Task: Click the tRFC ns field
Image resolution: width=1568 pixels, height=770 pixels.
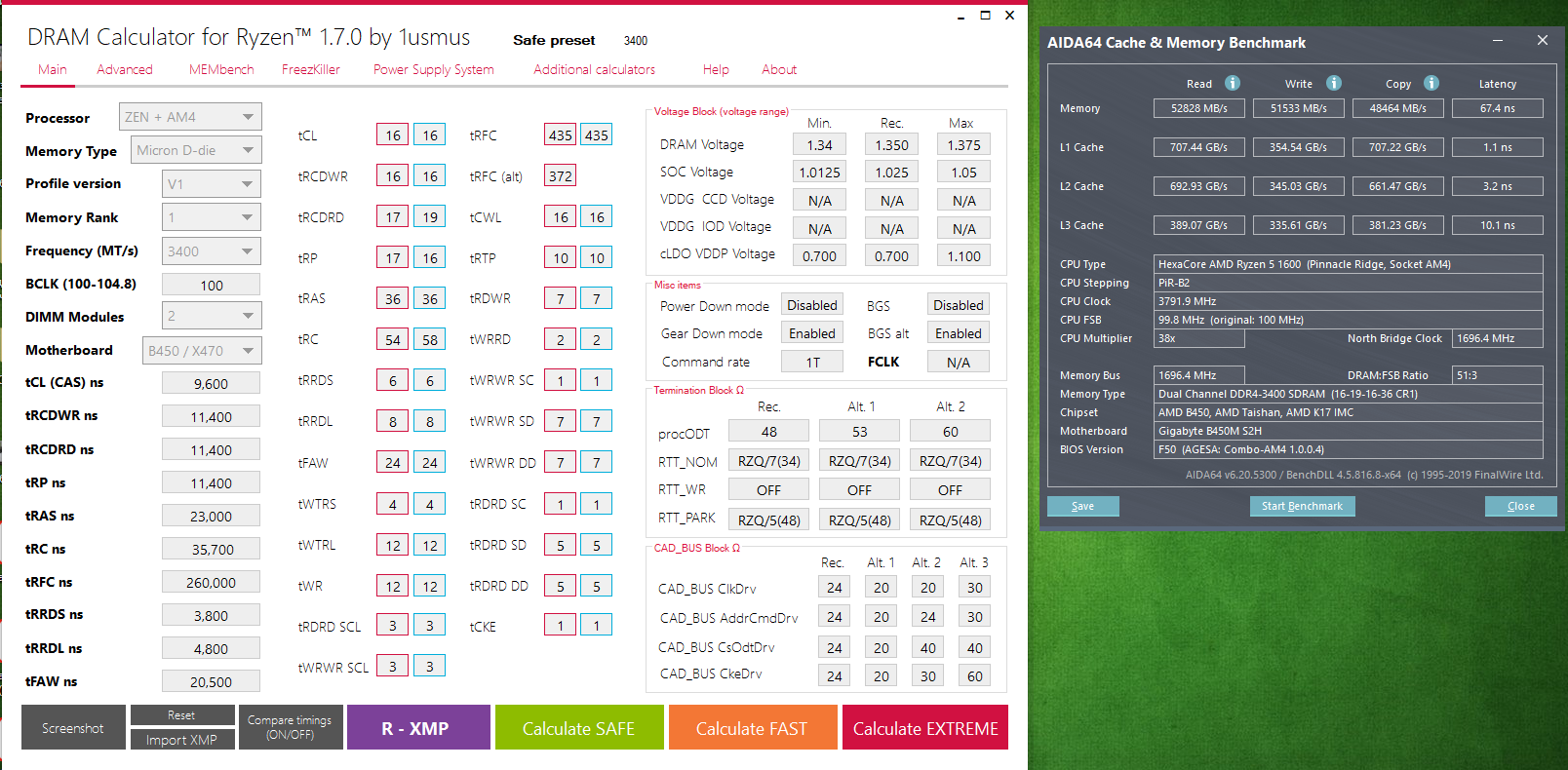Action: coord(212,582)
